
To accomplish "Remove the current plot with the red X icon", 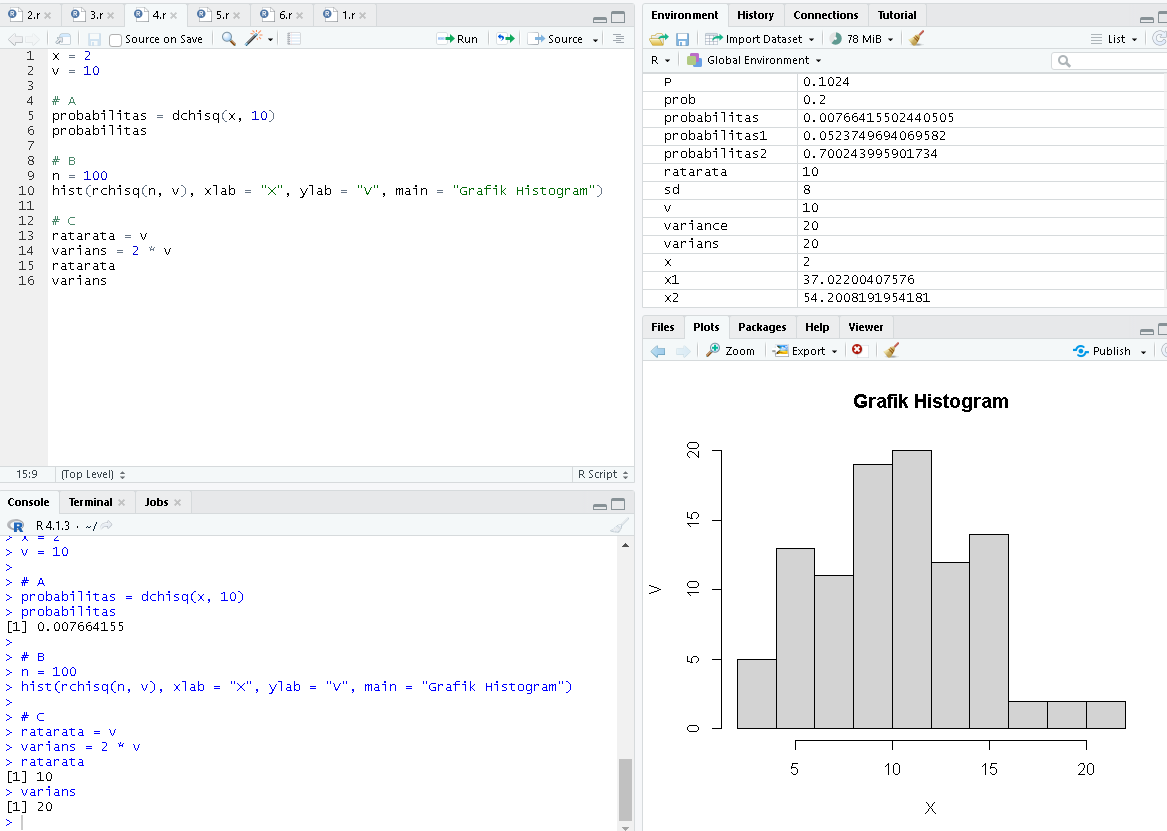I will (x=857, y=350).
